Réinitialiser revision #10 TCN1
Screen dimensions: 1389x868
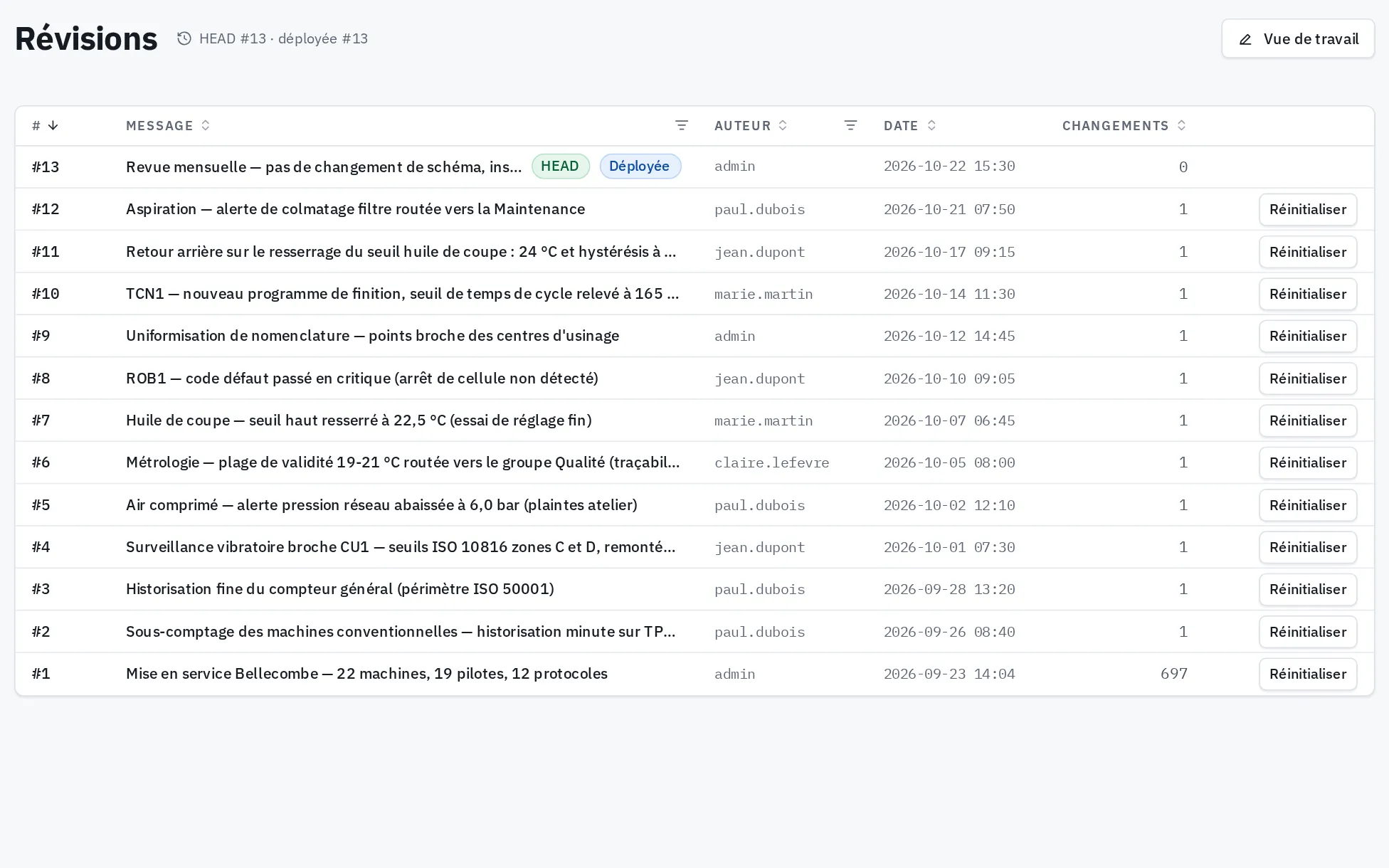pyautogui.click(x=1308, y=294)
